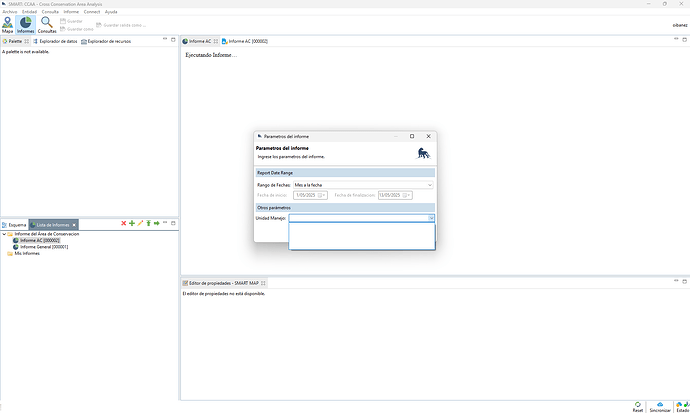Click the green right-arrow run report icon
Screen dimensions: 690x413
pos(157,223)
